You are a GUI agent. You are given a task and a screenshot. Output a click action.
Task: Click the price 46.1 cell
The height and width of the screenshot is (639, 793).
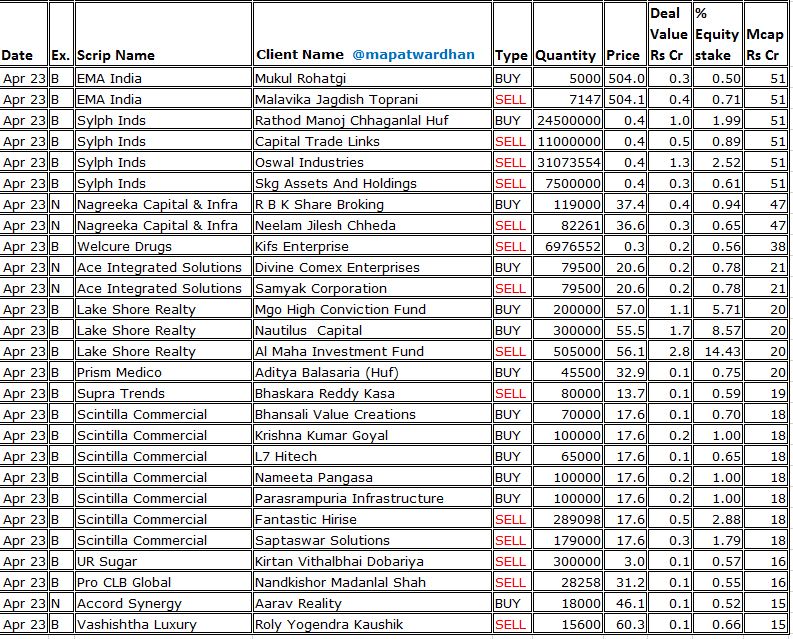(x=625, y=603)
